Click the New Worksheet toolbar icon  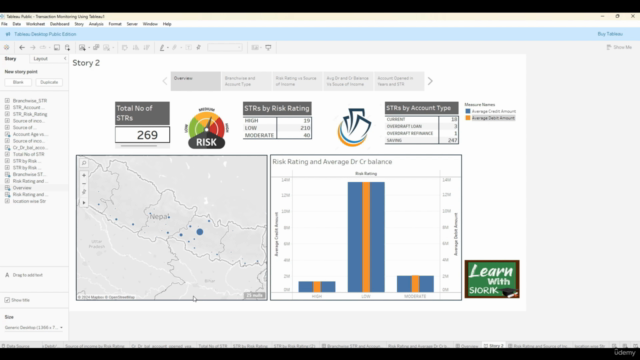click(82, 47)
